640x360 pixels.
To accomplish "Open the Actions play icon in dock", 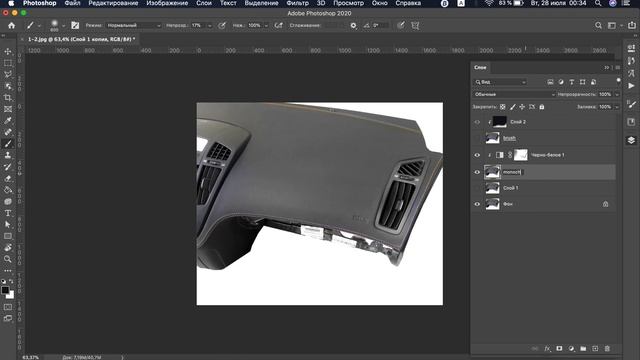I will tap(631, 86).
